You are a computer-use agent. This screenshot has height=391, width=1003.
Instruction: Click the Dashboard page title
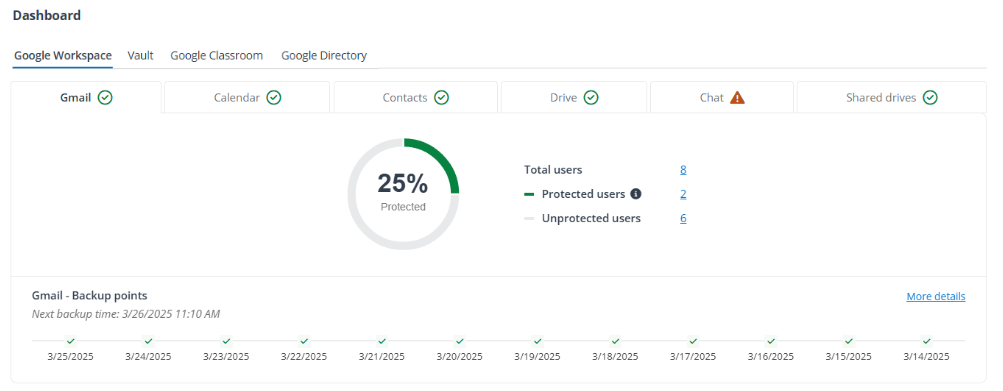pos(47,15)
